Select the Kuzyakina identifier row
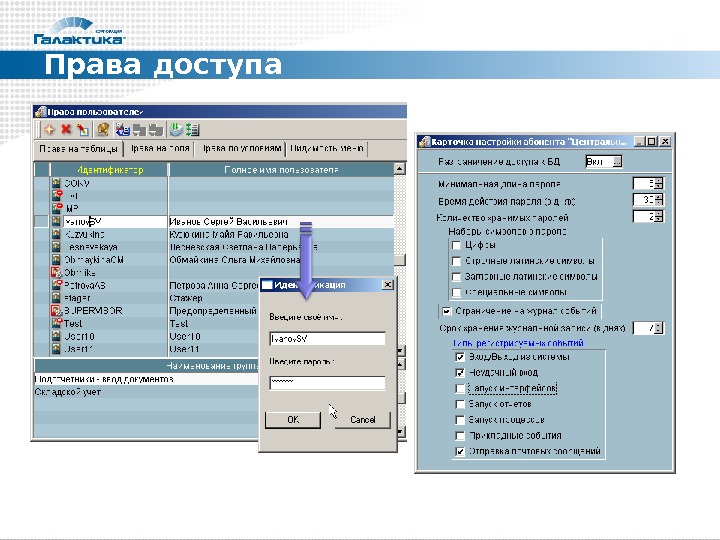Image resolution: width=720 pixels, height=540 pixels. pos(109,235)
